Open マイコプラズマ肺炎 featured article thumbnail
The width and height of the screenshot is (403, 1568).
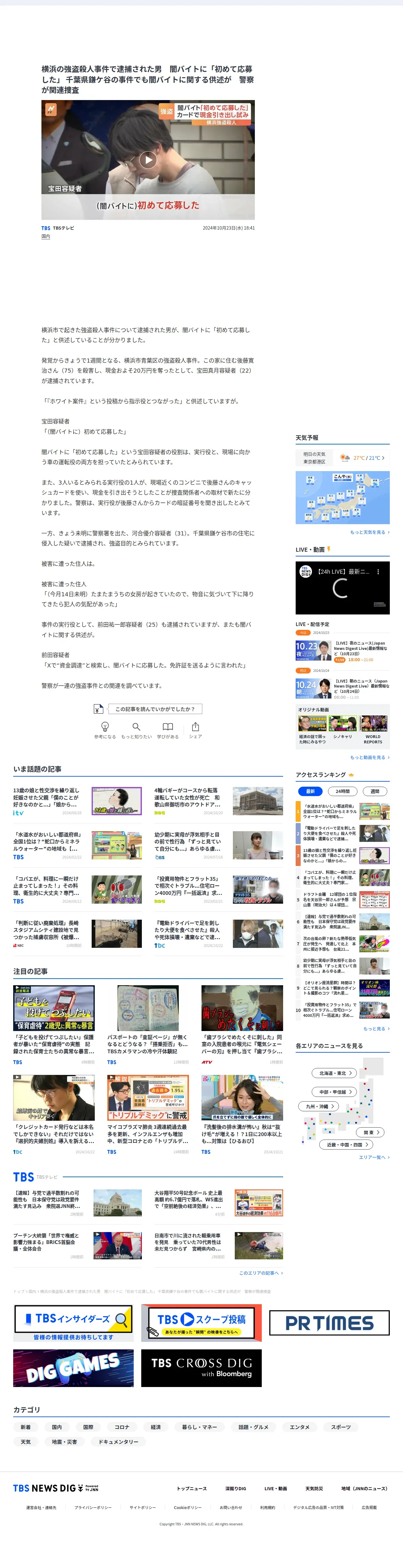click(148, 1098)
